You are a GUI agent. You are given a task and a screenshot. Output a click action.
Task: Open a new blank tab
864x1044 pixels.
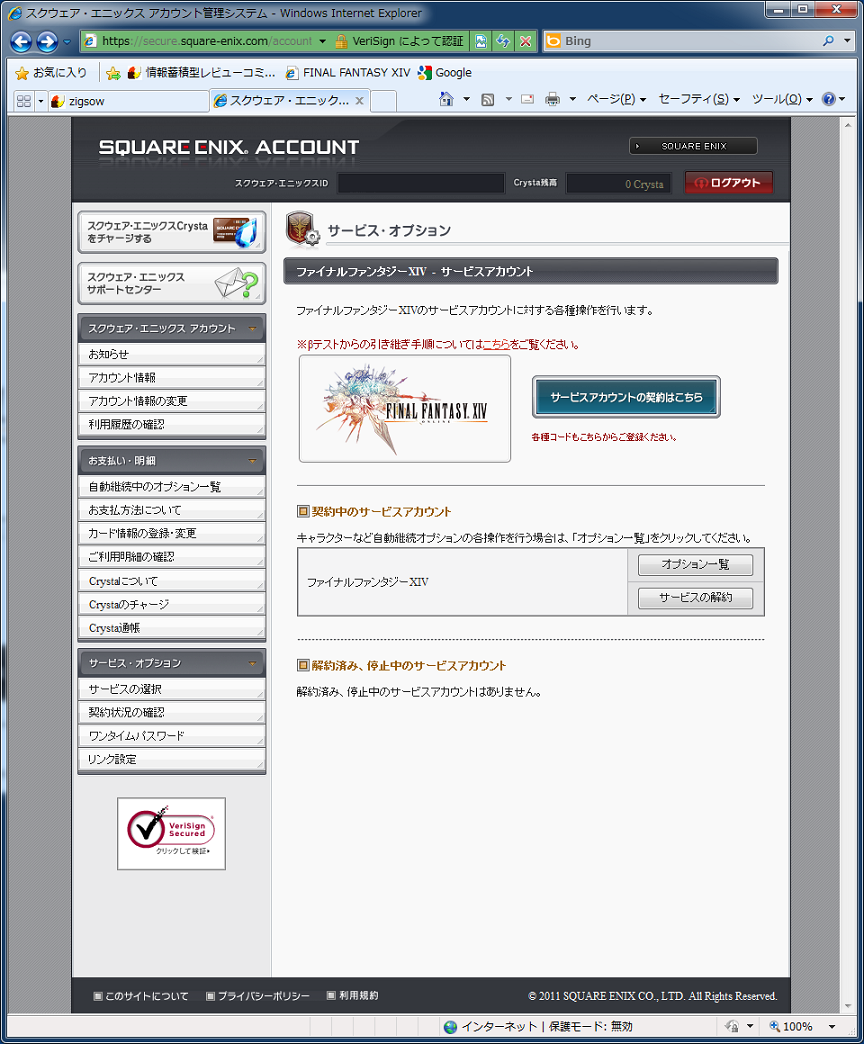click(383, 101)
